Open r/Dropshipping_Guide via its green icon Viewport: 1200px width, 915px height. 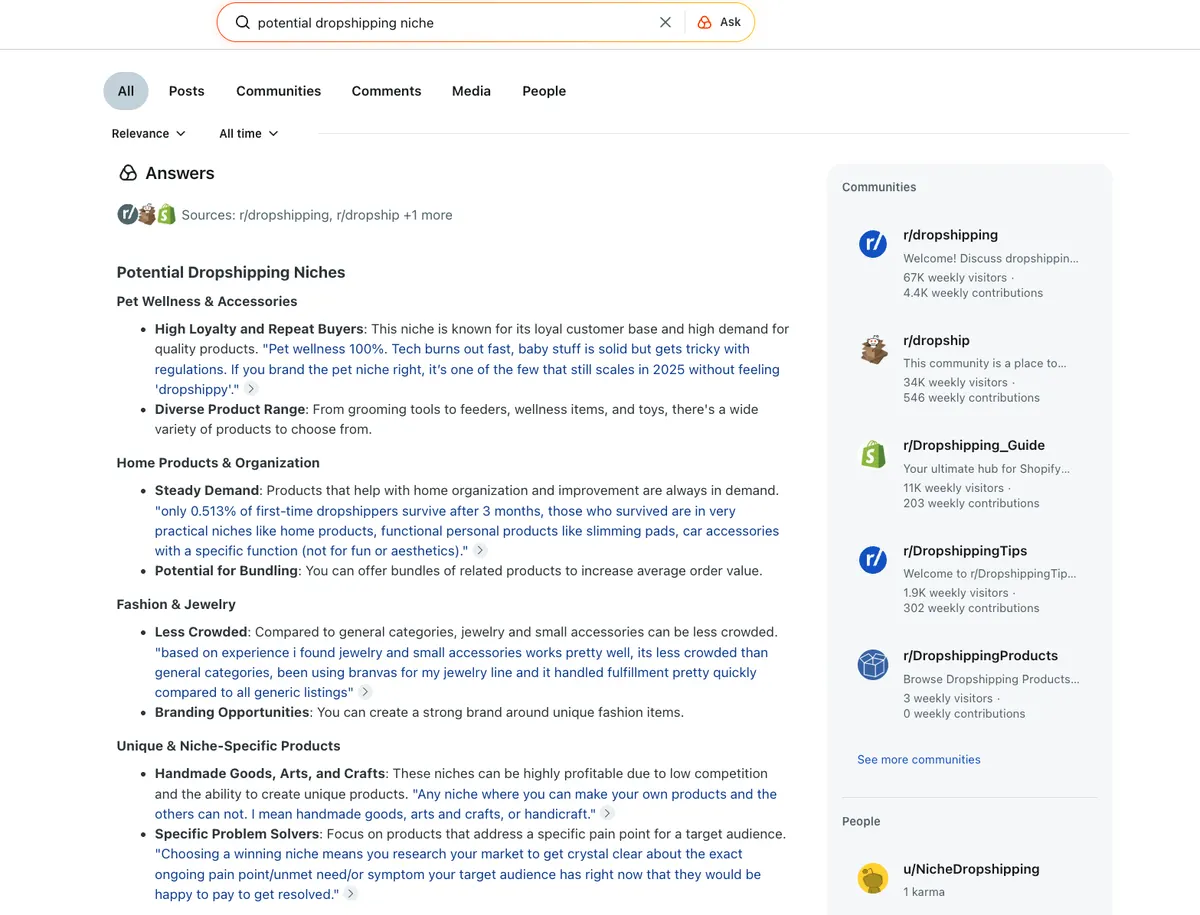[872, 453]
